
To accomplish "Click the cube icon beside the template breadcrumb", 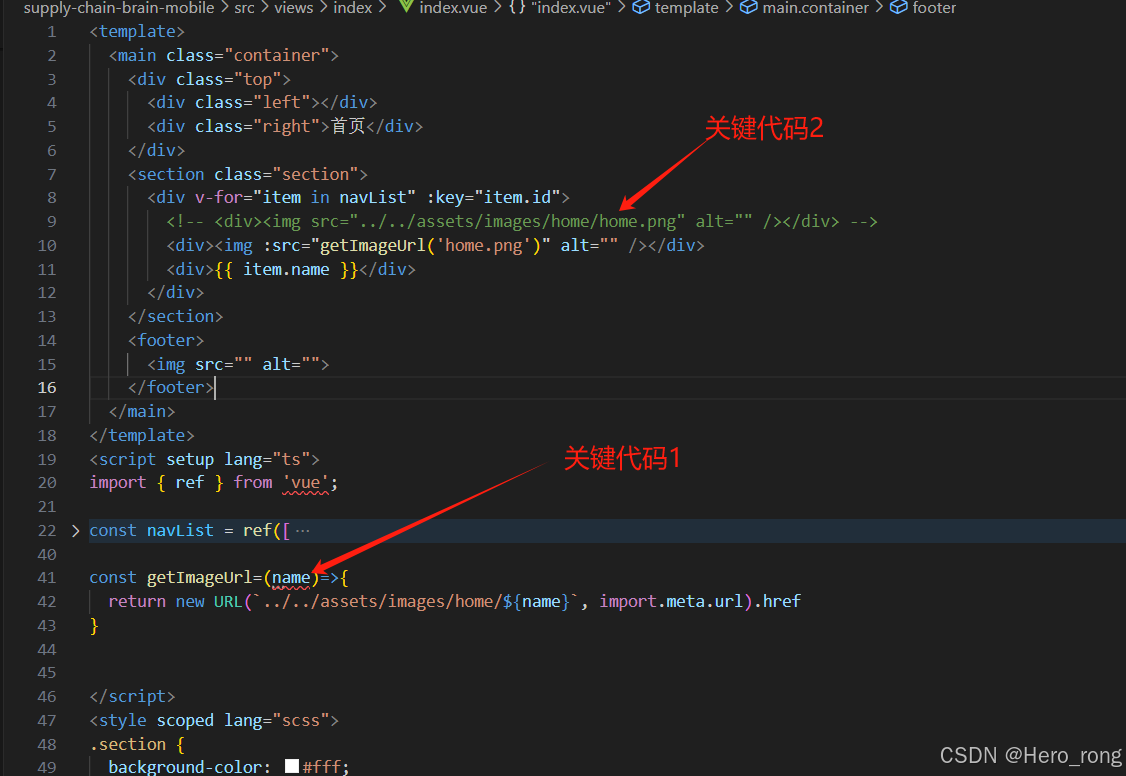I will pyautogui.click(x=641, y=7).
